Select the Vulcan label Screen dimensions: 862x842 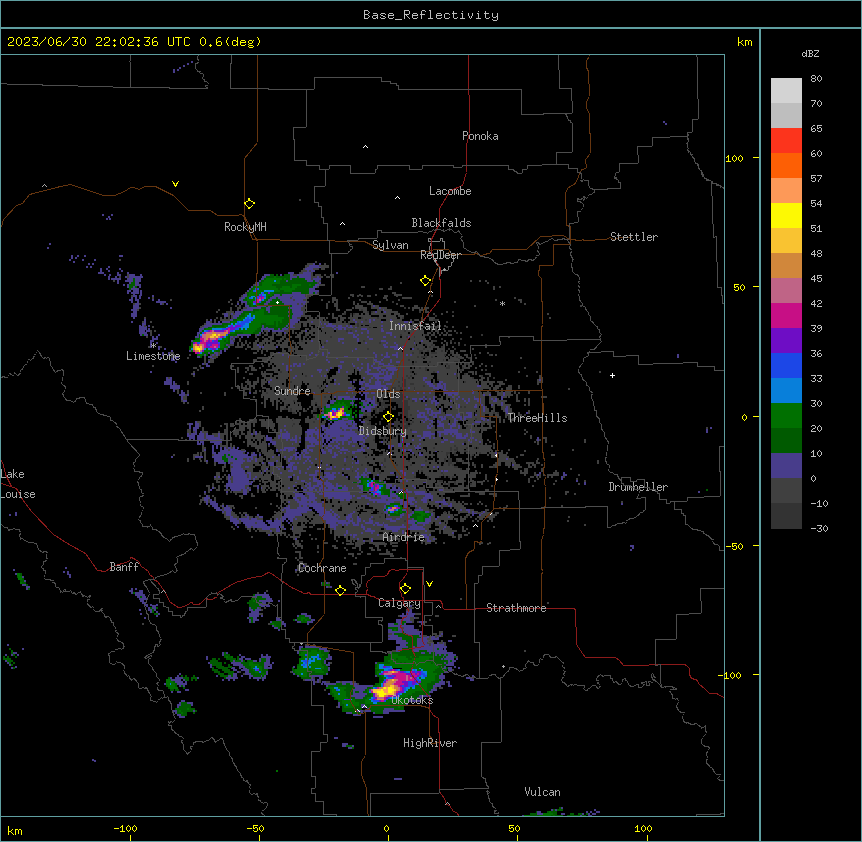(542, 792)
